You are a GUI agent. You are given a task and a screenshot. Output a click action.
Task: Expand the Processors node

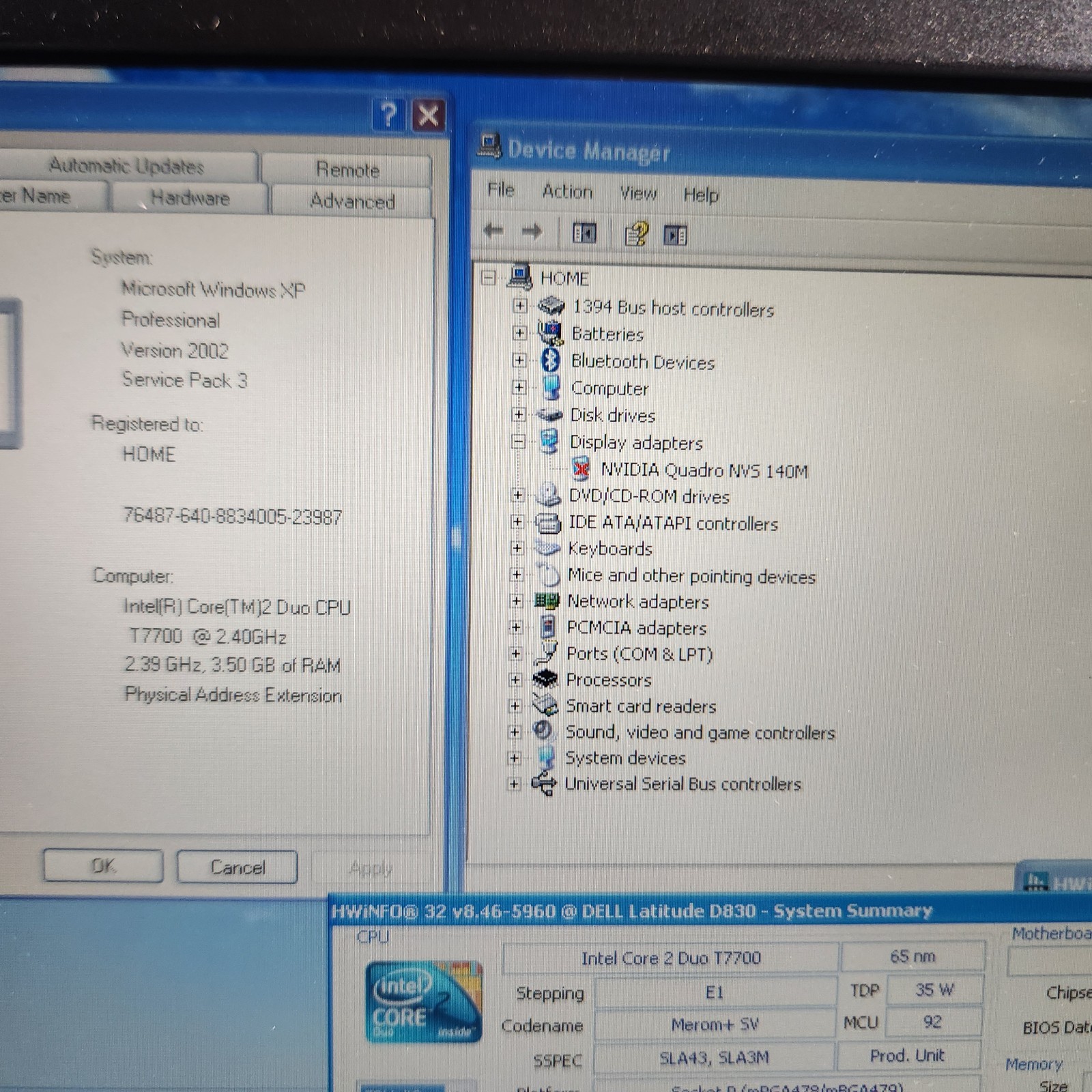[515, 680]
